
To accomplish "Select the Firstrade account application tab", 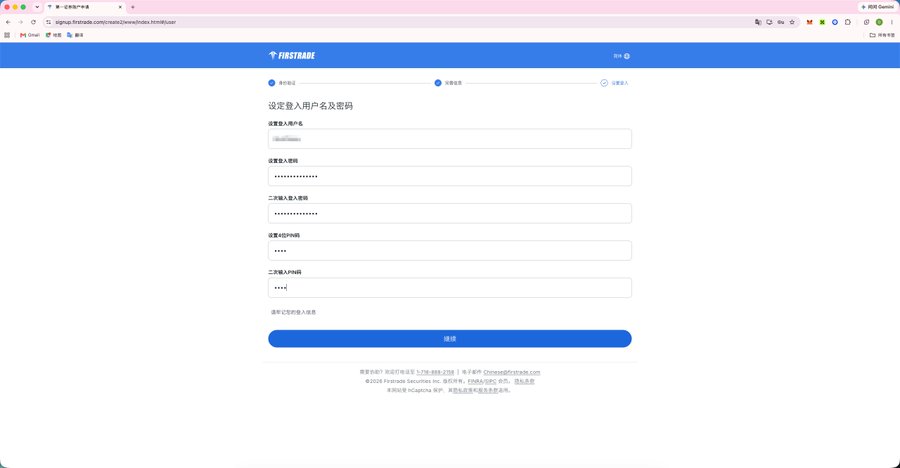I will (x=85, y=7).
